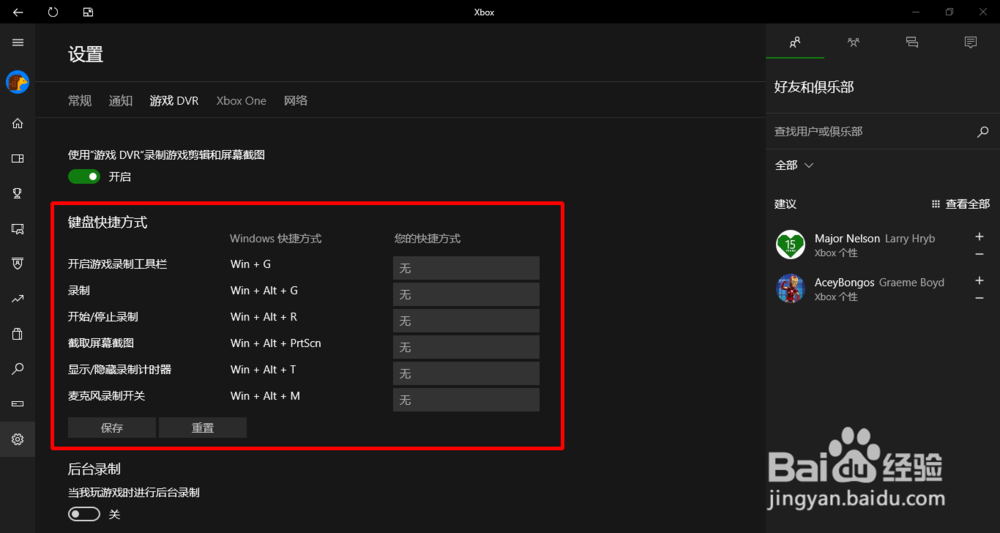
Task: Remove Major Nelson suggestion
Action: 980,254
